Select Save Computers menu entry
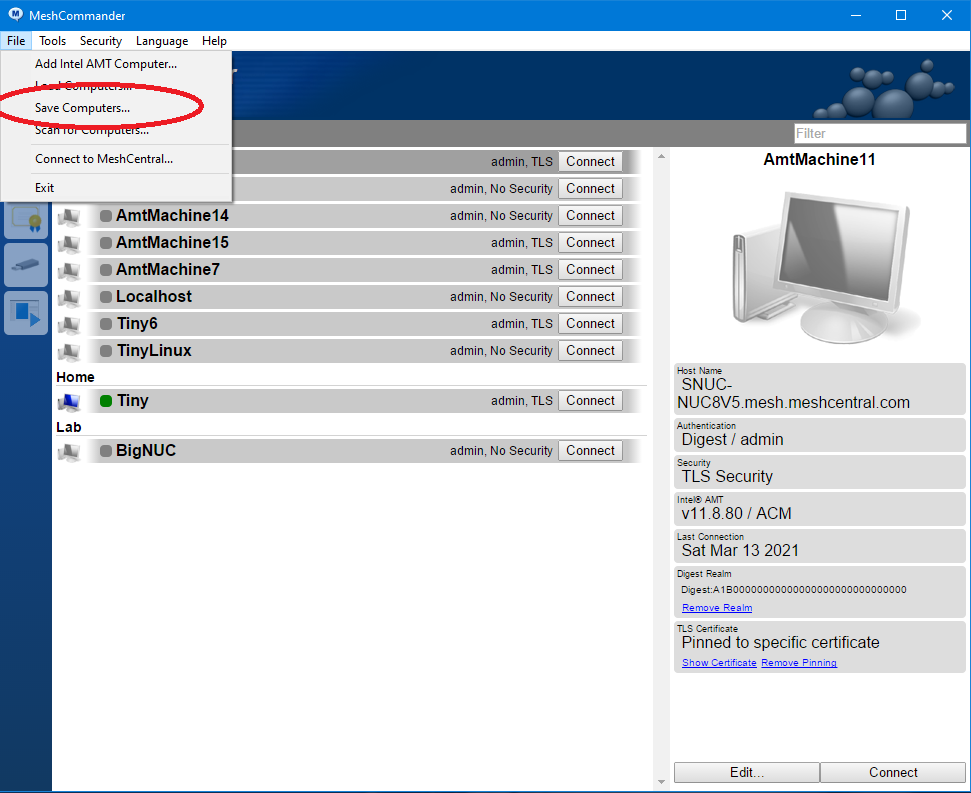 tap(116, 108)
